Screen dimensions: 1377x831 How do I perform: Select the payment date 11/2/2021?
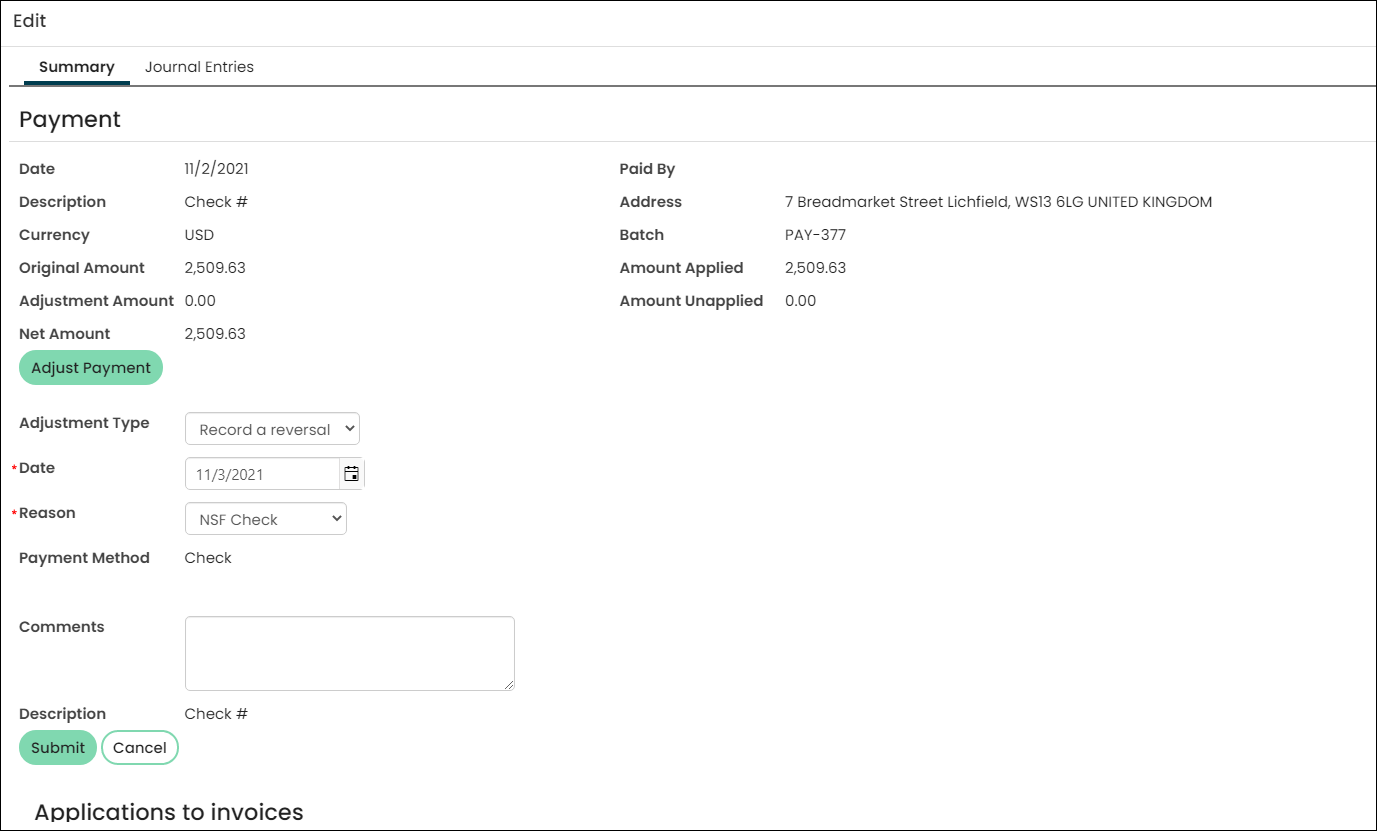click(x=217, y=169)
